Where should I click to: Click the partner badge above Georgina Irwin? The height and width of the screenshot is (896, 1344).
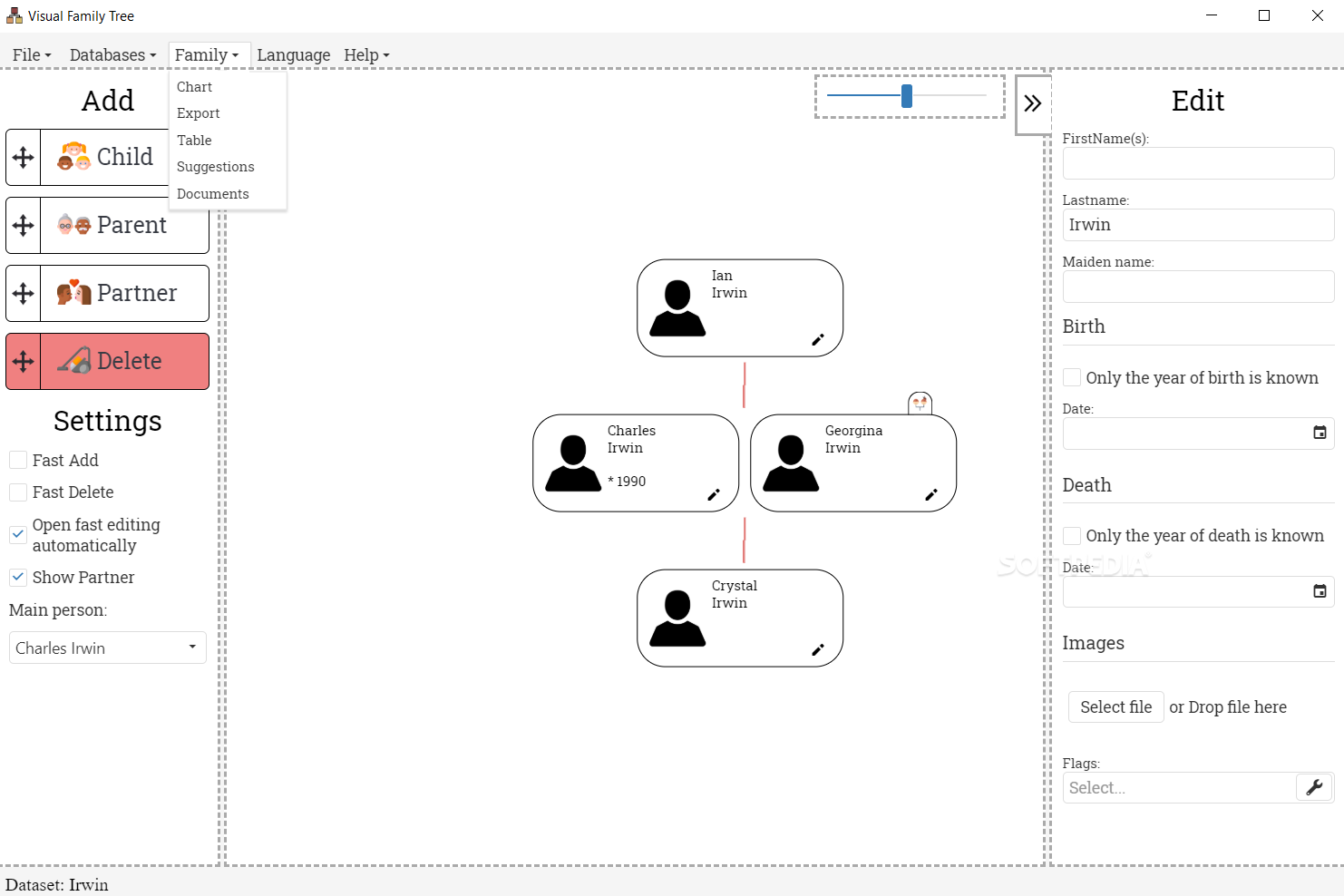[x=920, y=403]
